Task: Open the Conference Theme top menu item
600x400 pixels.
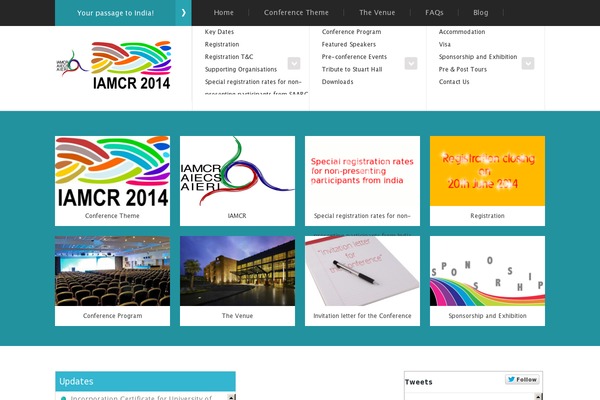Action: click(x=296, y=13)
